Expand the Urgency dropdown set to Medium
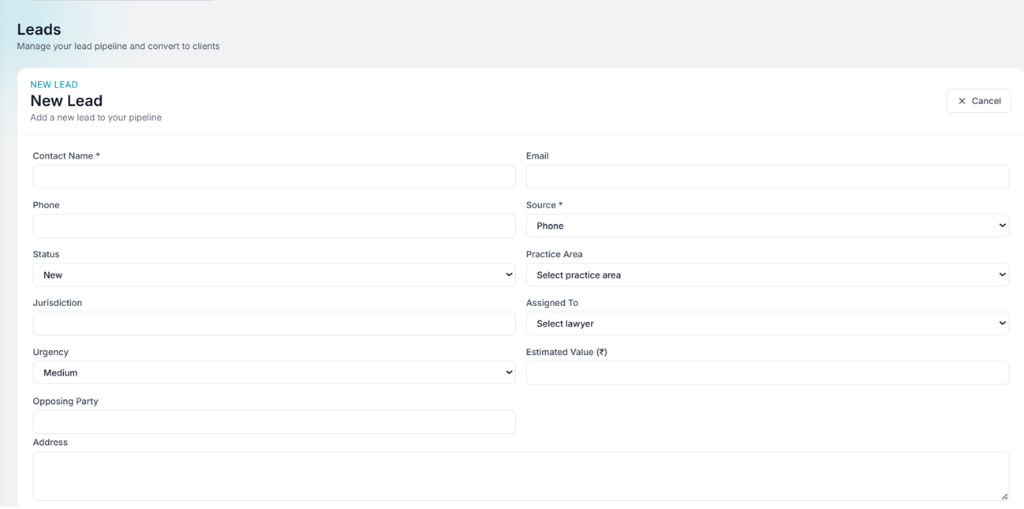The height and width of the screenshot is (509, 1024). (x=273, y=373)
